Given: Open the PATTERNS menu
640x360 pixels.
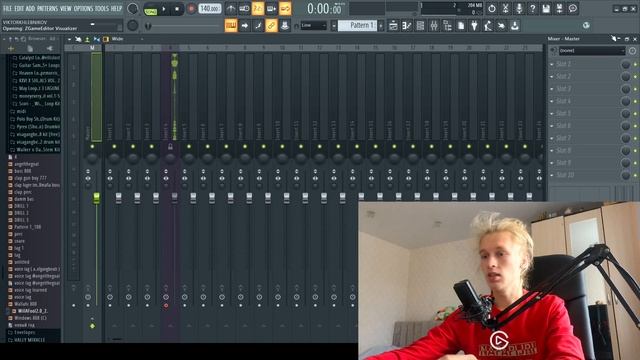Looking at the screenshot, I should [47, 9].
